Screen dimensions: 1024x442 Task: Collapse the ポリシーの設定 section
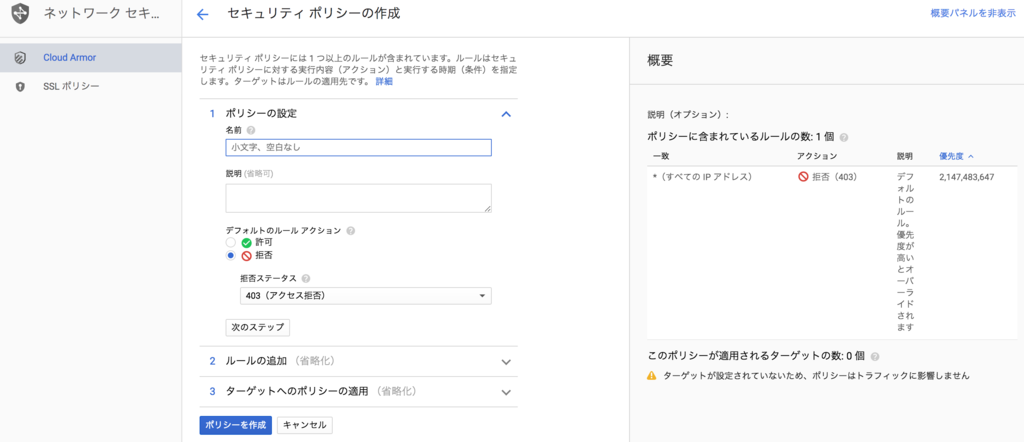click(506, 114)
